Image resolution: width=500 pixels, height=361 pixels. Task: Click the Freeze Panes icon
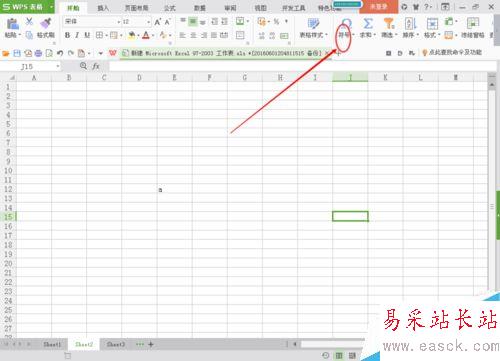473,24
